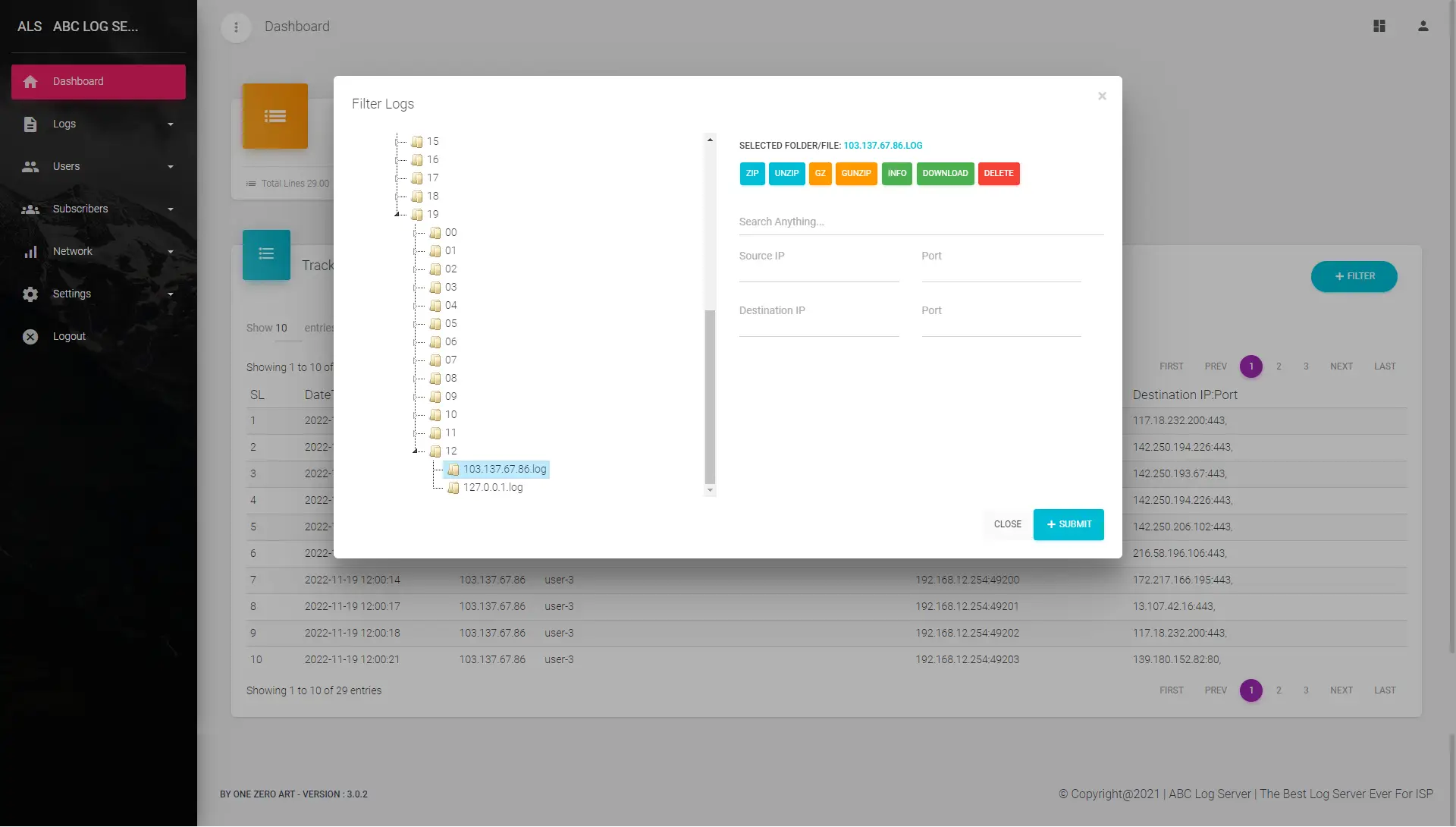The image size is (1456, 827).
Task: Click the GUNZIP button
Action: 855,174
